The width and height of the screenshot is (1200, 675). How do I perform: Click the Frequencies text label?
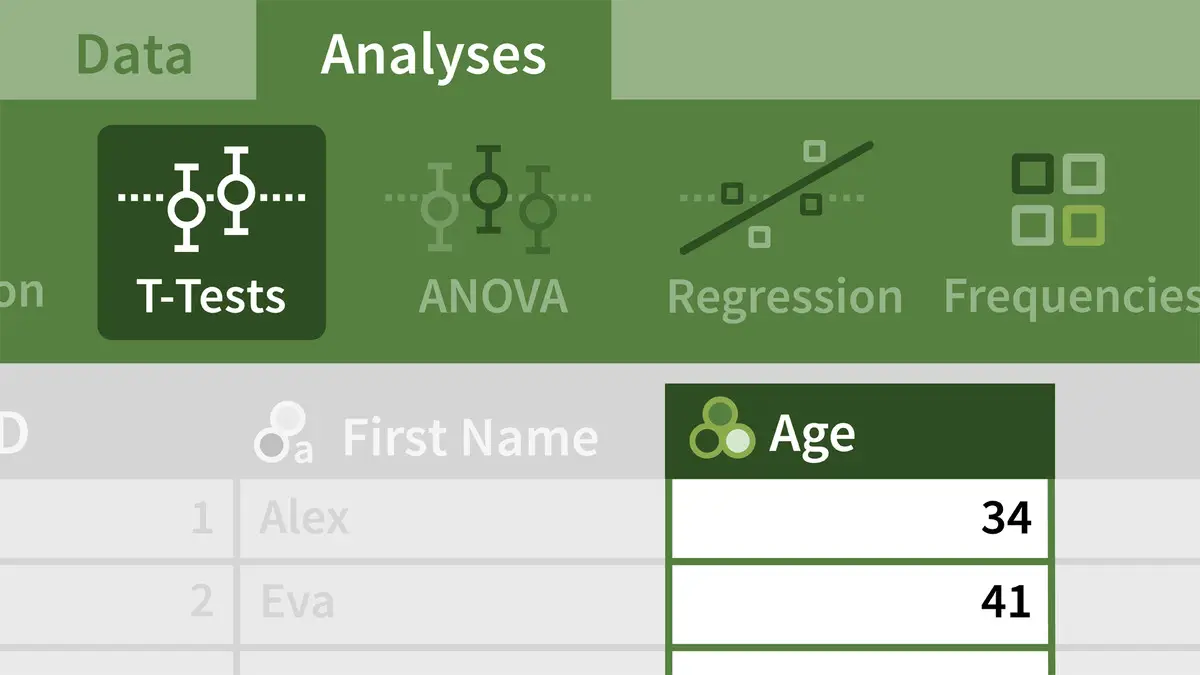[x=1071, y=296]
